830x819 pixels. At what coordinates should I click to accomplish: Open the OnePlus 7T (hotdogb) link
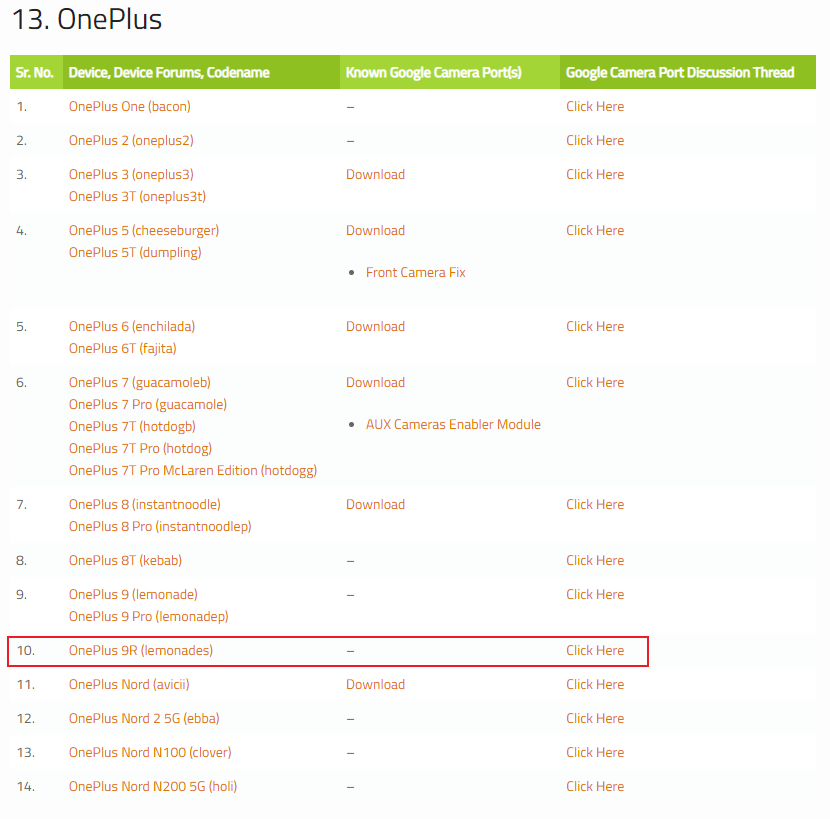coord(132,427)
